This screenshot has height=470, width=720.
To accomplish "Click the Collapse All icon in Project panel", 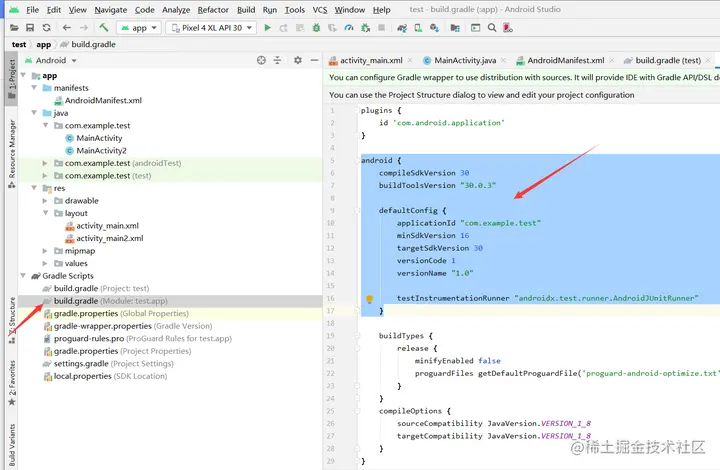I will coord(277,60).
